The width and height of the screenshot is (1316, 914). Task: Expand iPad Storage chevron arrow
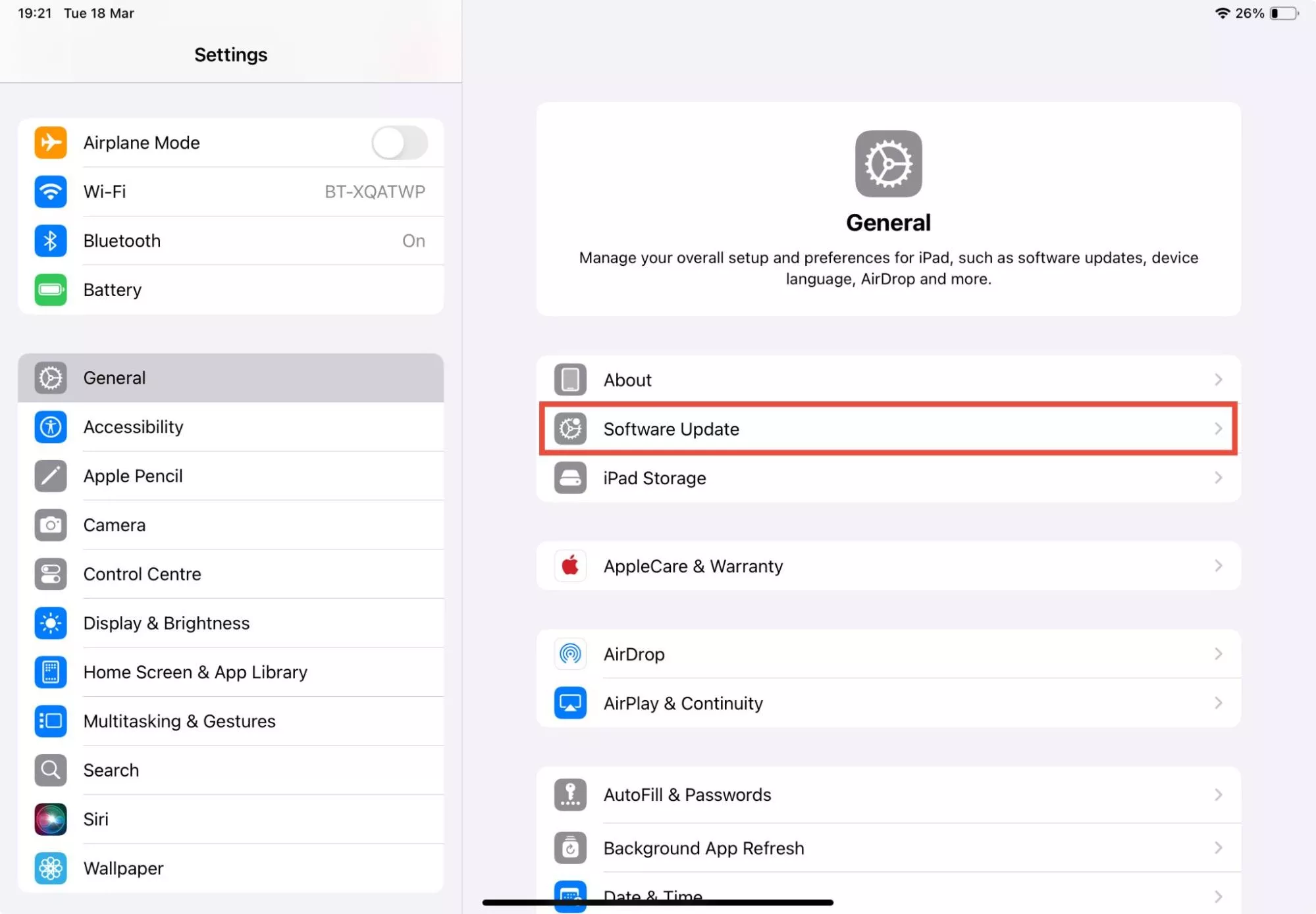point(1218,478)
